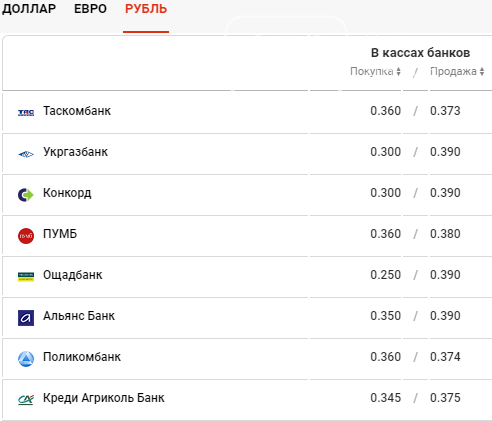Screen dimensions: 492x421
Task: Click the В кассах банков header
Action: pyautogui.click(x=420, y=53)
